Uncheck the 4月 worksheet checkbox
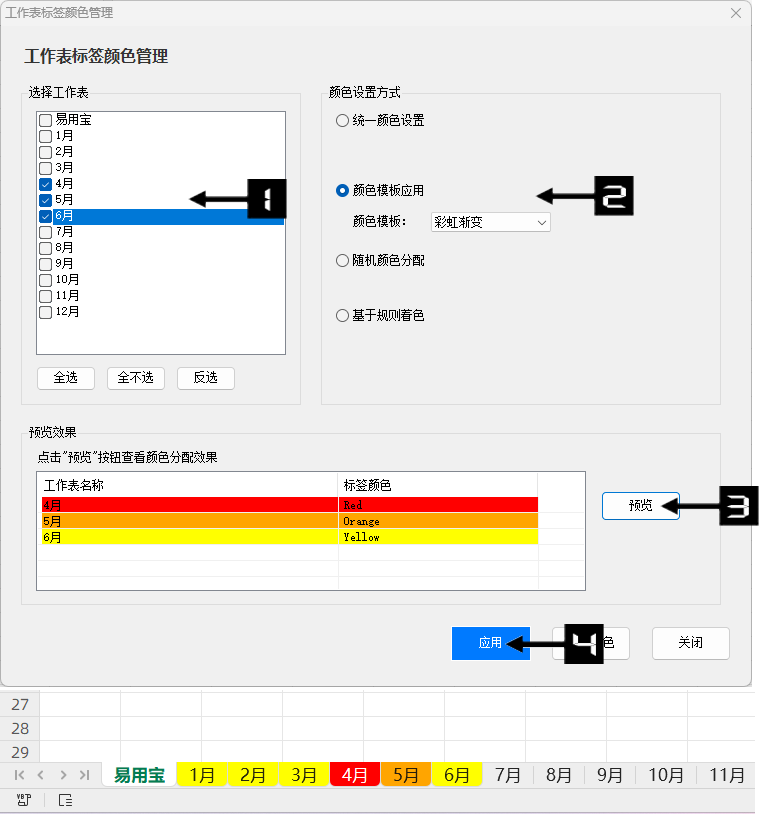 (x=46, y=184)
